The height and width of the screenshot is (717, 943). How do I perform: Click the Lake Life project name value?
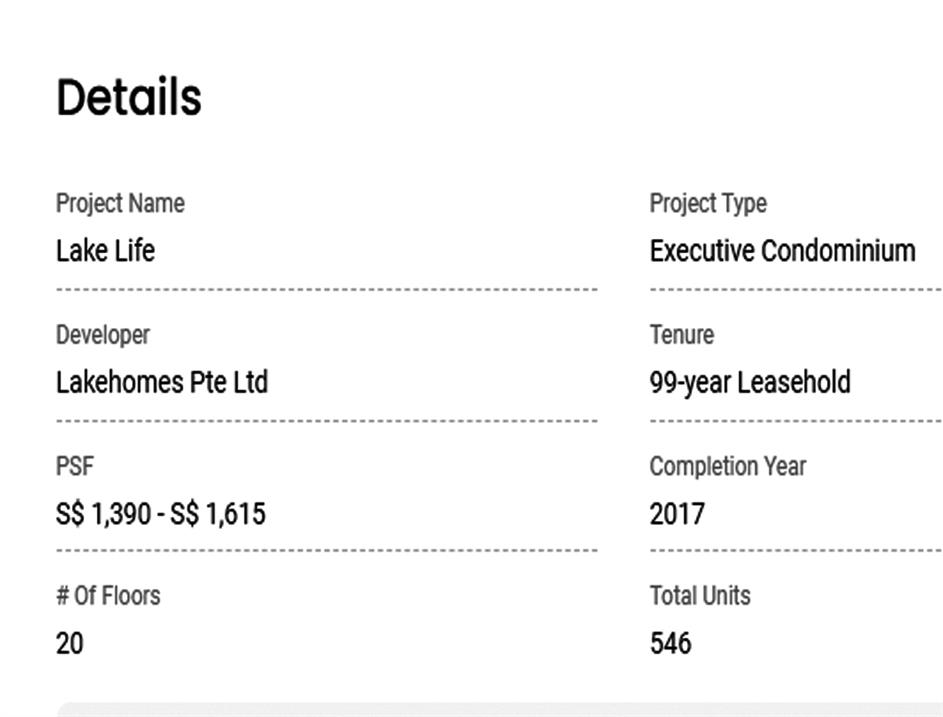coord(105,250)
